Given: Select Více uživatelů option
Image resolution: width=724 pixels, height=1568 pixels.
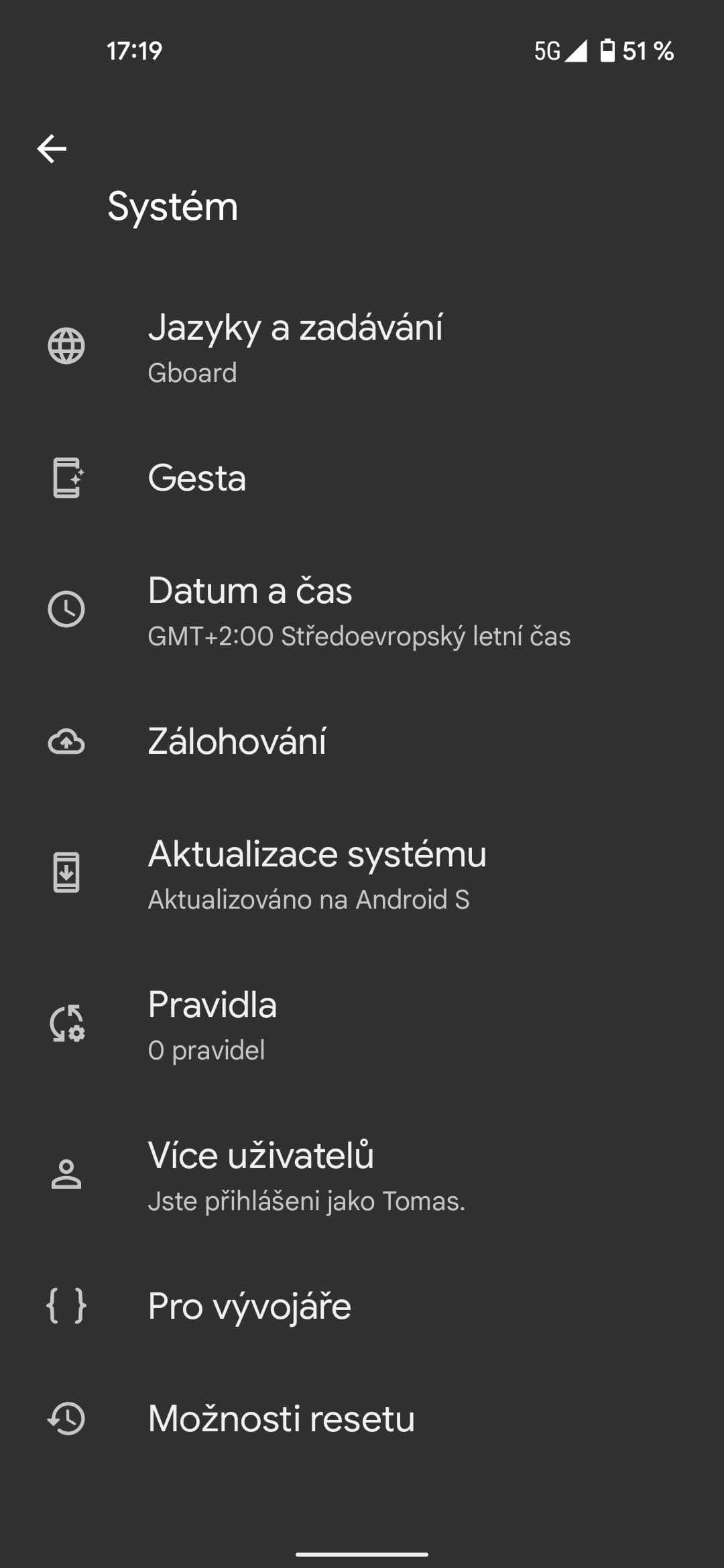Looking at the screenshot, I should (261, 1156).
